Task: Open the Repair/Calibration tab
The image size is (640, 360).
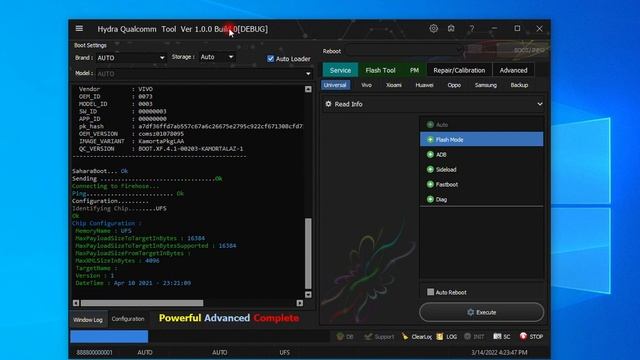Action: pos(459,70)
